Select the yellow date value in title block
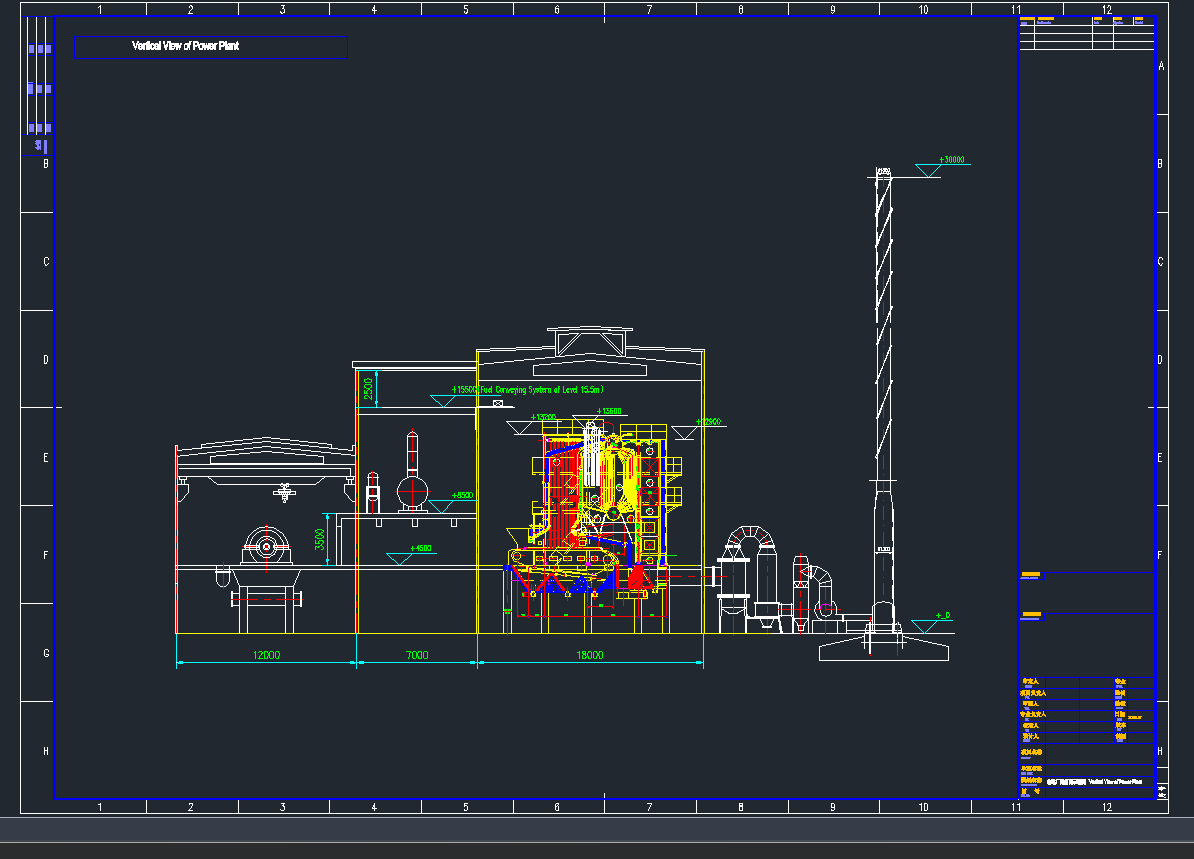The image size is (1194, 859). (x=1135, y=717)
